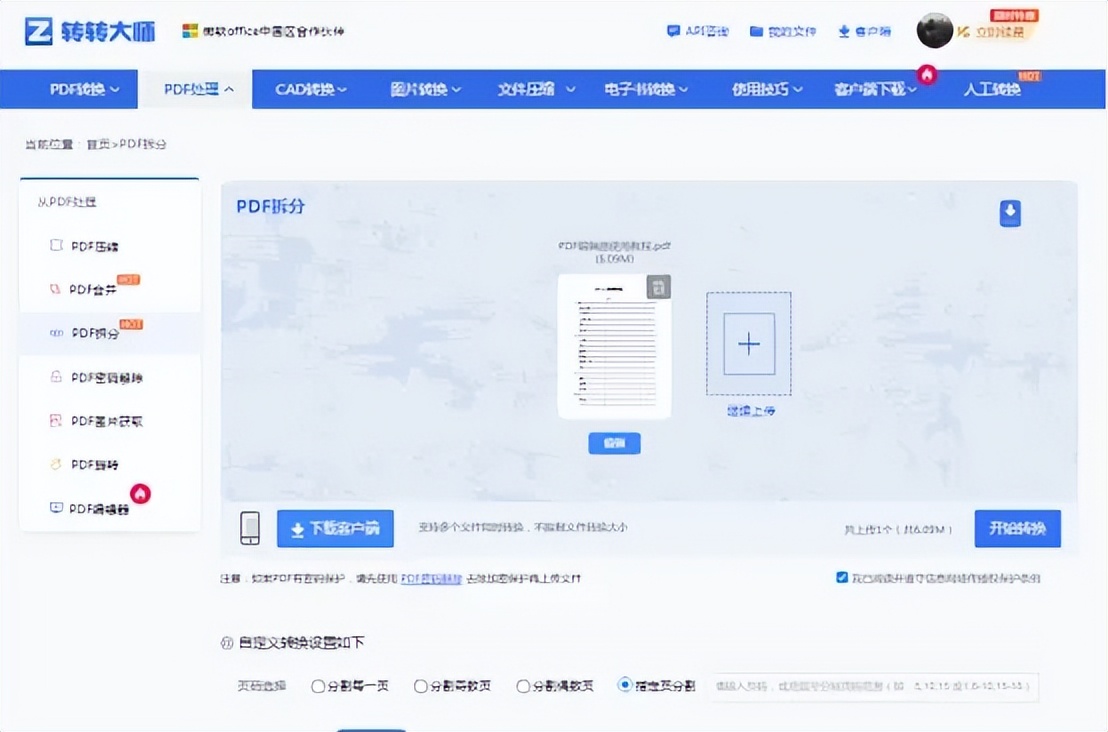The image size is (1108, 732).
Task: Click the plus icon to add another file
Action: coord(749,344)
